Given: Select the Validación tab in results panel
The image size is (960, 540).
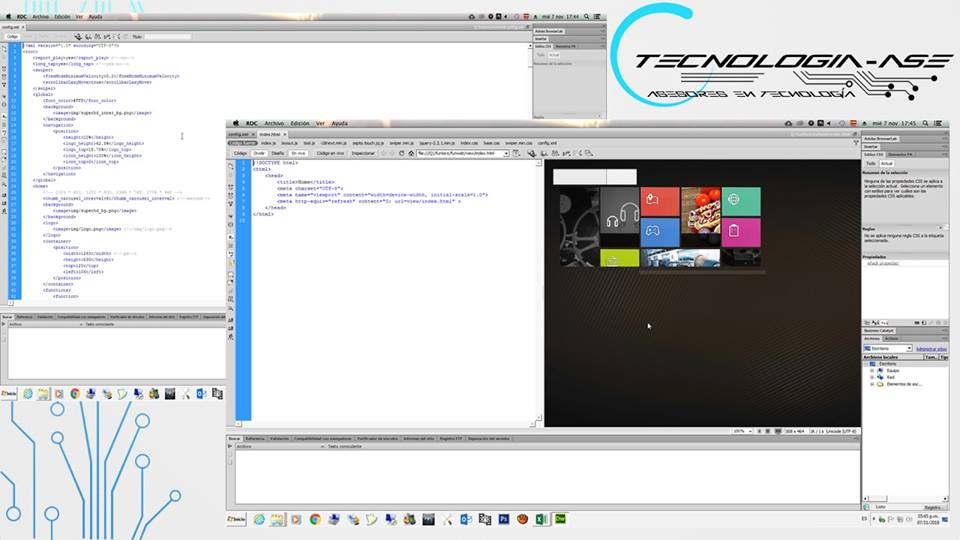Looking at the screenshot, I should tap(282, 438).
